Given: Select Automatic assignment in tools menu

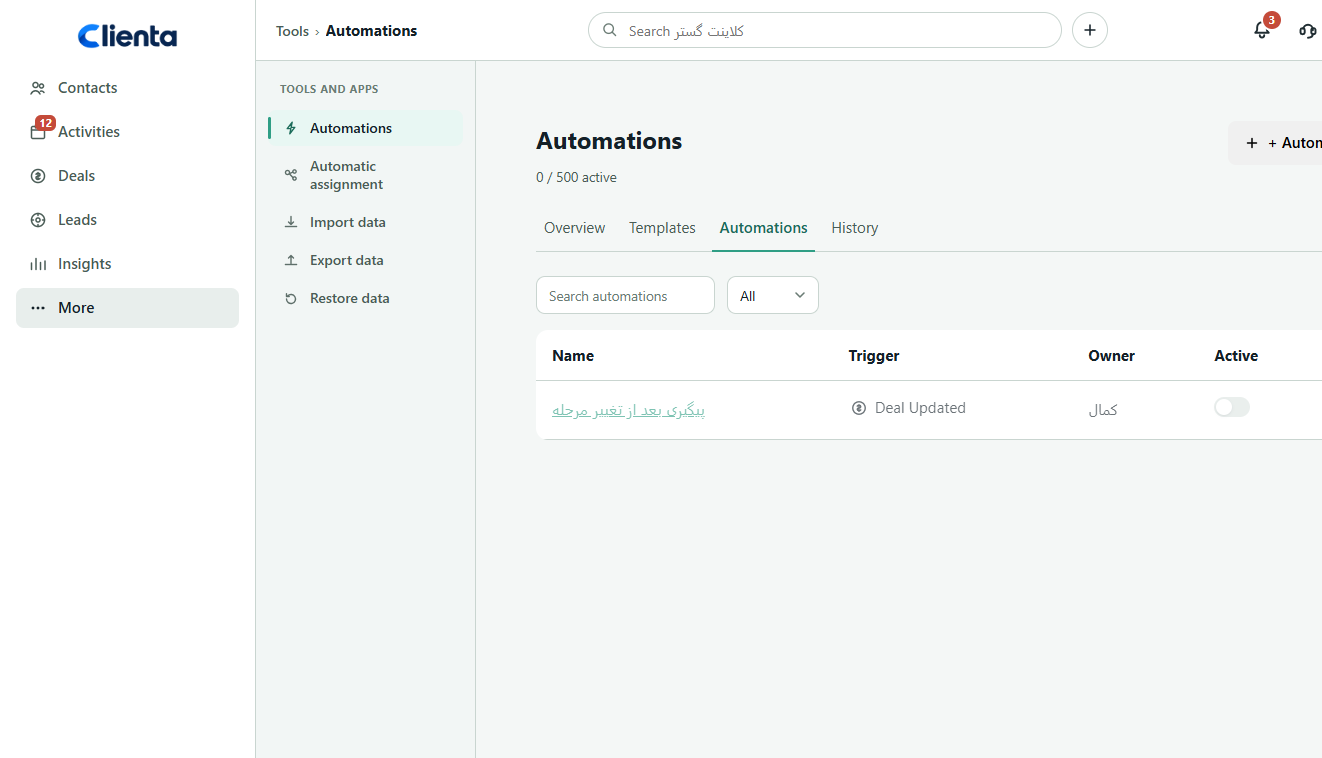Looking at the screenshot, I should [x=365, y=175].
